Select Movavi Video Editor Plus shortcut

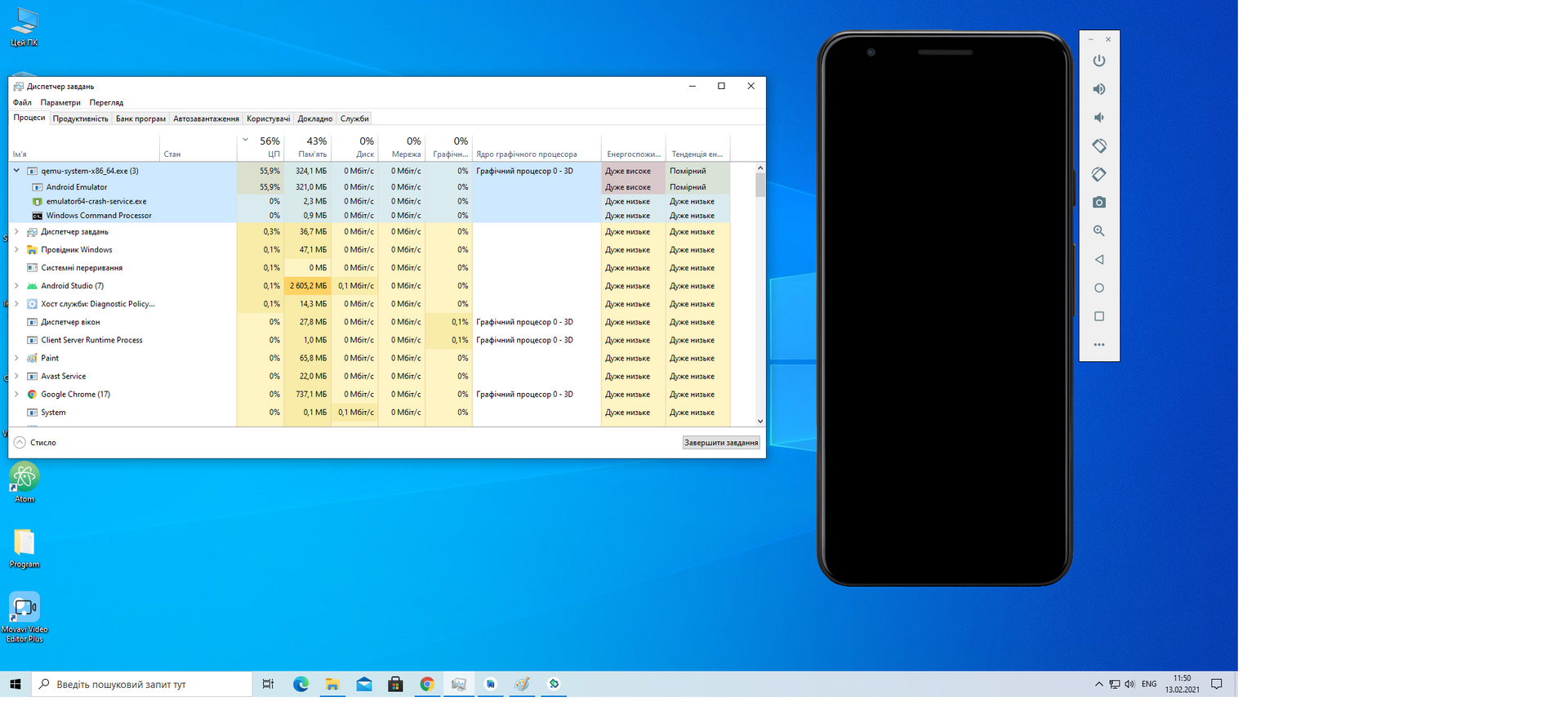pyautogui.click(x=24, y=617)
